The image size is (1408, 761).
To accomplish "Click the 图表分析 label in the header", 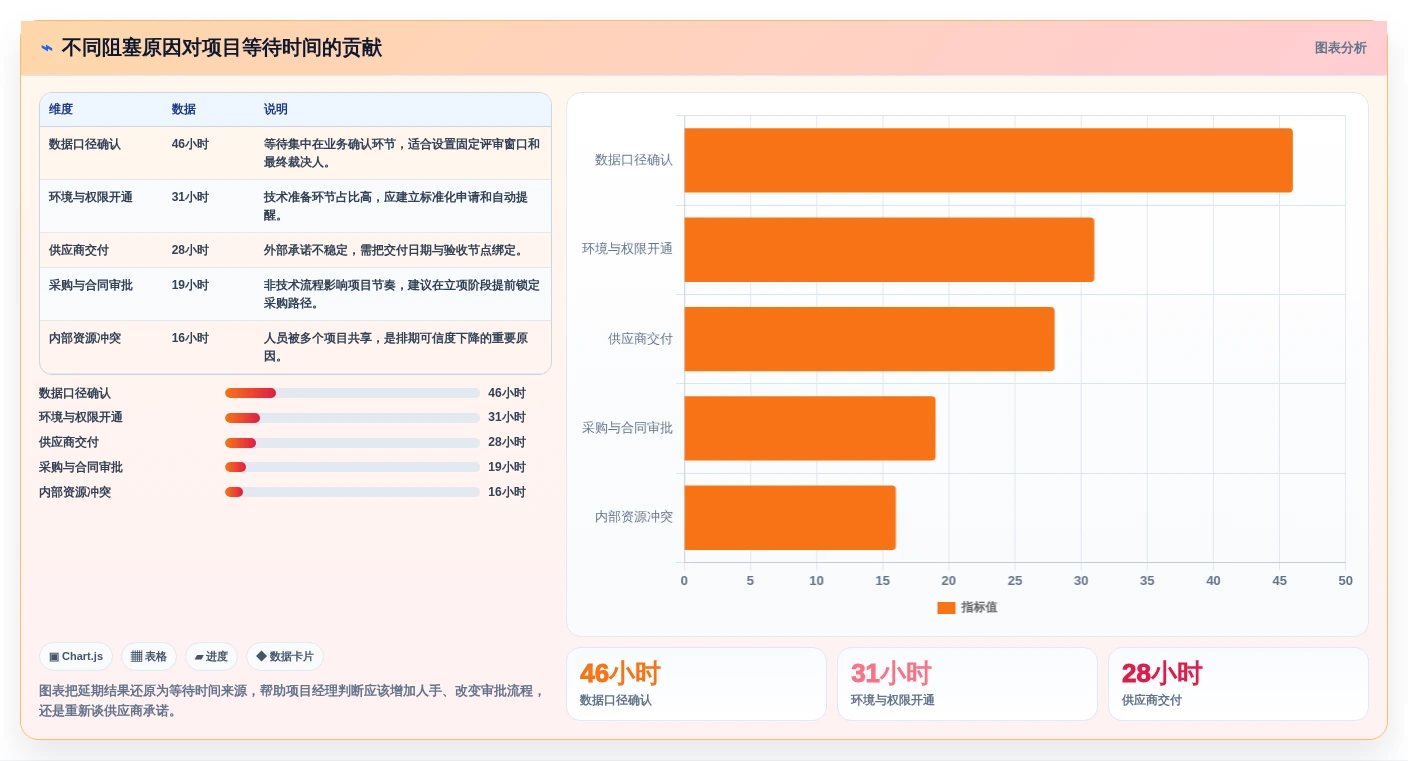I will tap(1340, 48).
